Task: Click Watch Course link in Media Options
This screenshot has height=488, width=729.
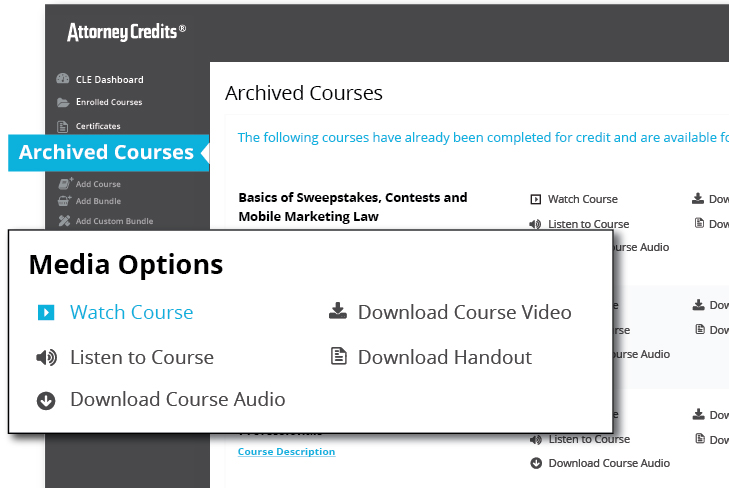Action: tap(132, 312)
